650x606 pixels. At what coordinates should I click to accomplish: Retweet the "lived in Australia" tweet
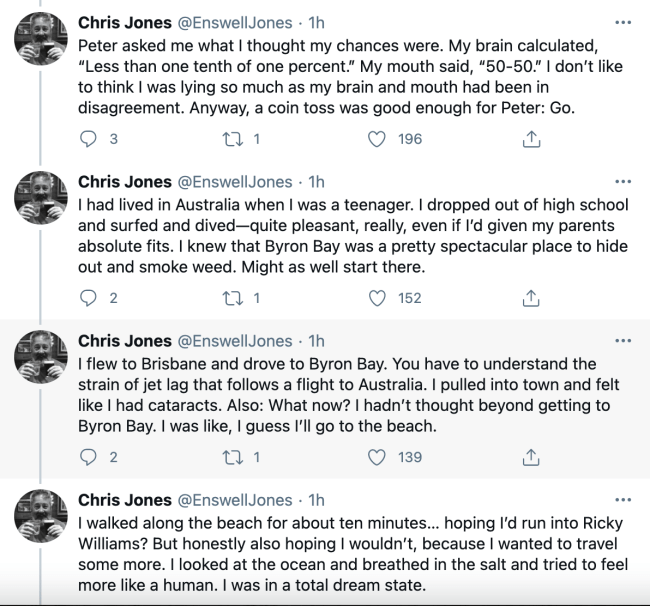[232, 298]
